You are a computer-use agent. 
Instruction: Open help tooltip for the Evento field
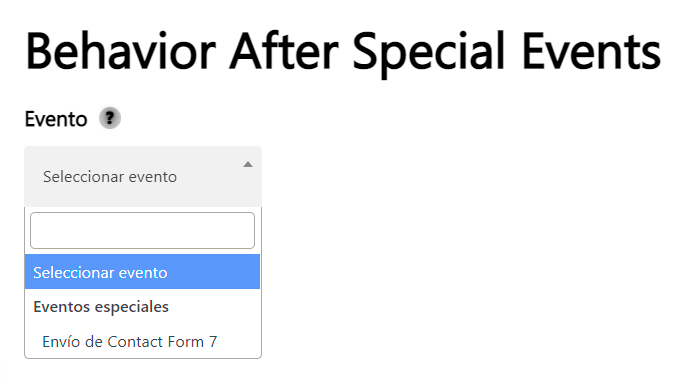pos(110,118)
